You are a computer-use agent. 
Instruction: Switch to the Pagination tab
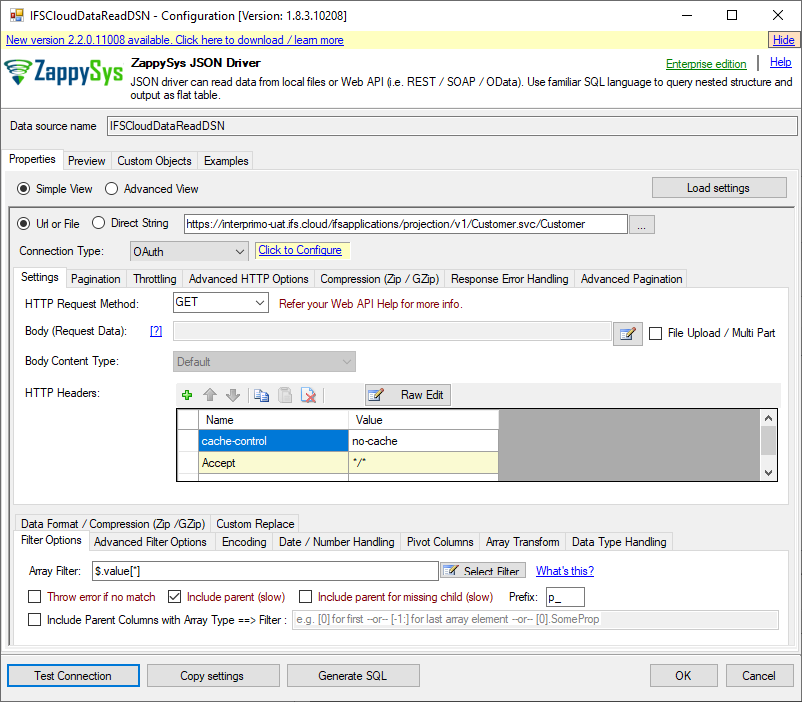pyautogui.click(x=96, y=279)
